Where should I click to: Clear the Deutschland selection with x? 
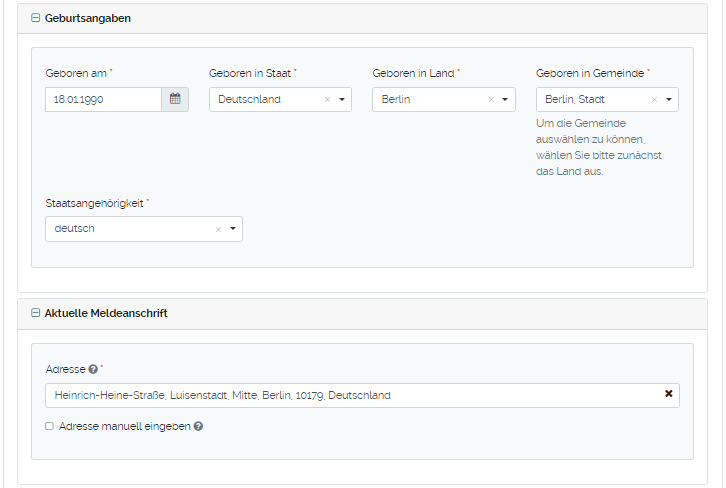coord(327,100)
